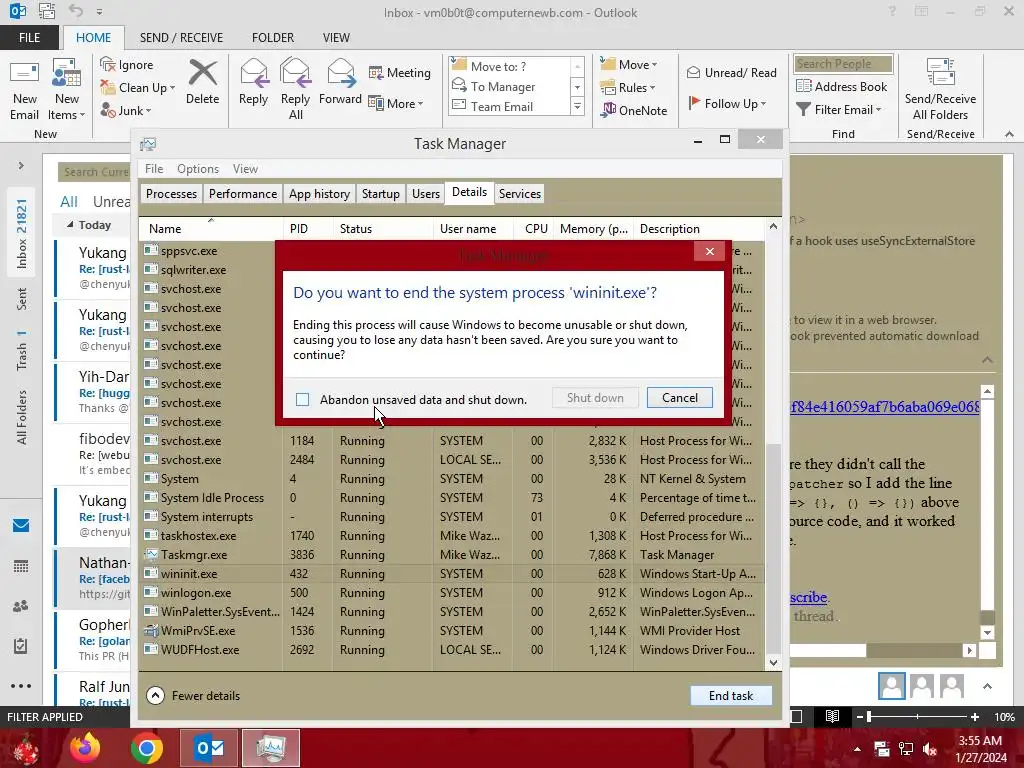
Task: Open the FILE tab in Outlook
Action: [29, 38]
